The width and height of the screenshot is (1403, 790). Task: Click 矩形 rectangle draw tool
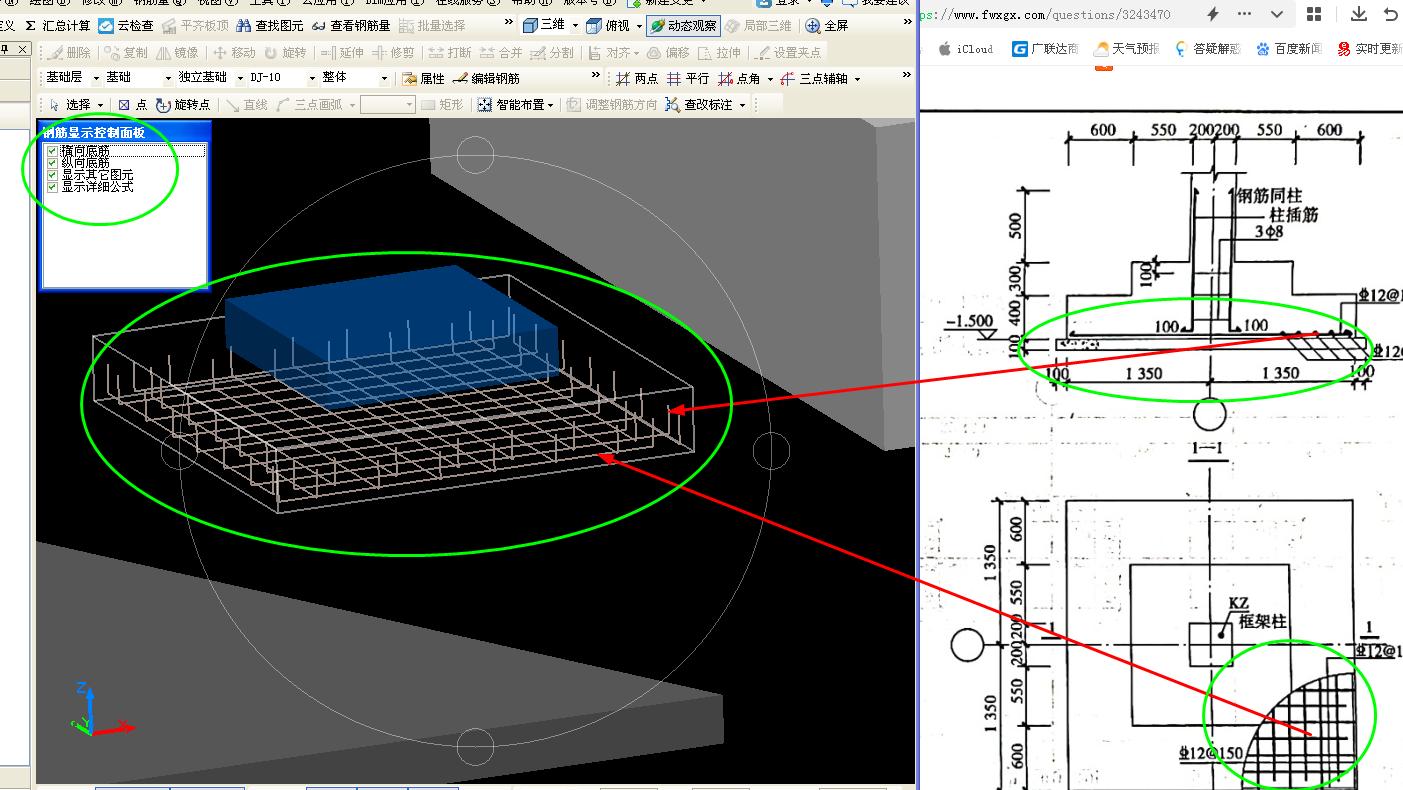(x=442, y=104)
